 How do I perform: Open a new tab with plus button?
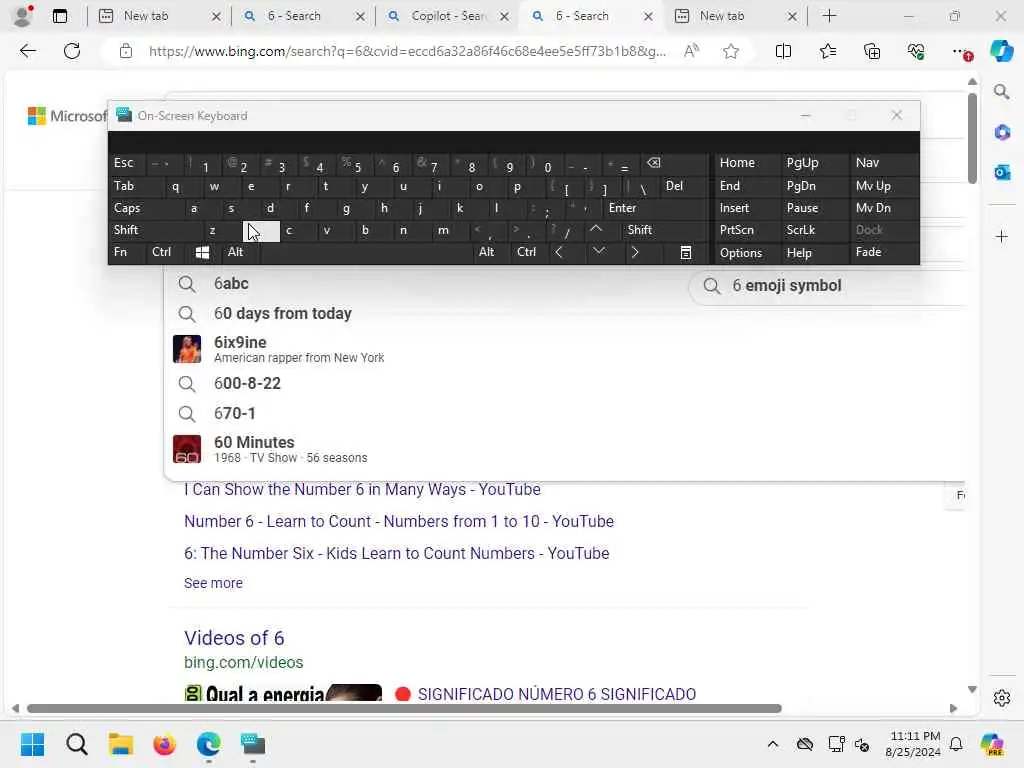tap(829, 16)
